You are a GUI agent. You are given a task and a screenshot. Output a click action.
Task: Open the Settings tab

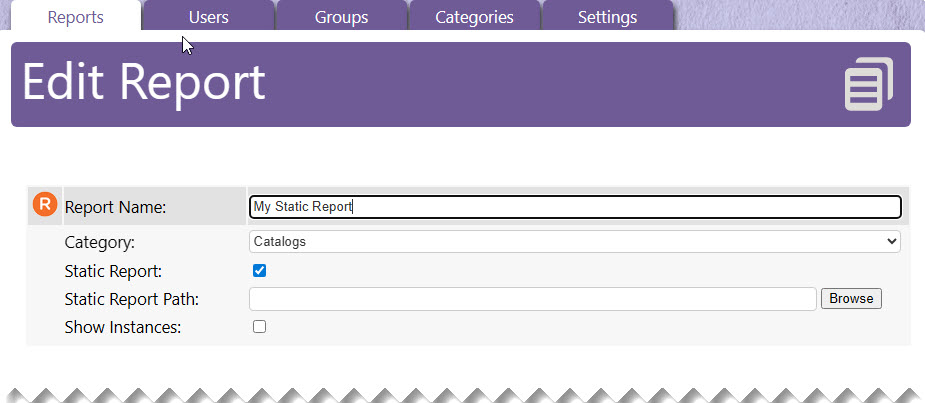[x=607, y=17]
